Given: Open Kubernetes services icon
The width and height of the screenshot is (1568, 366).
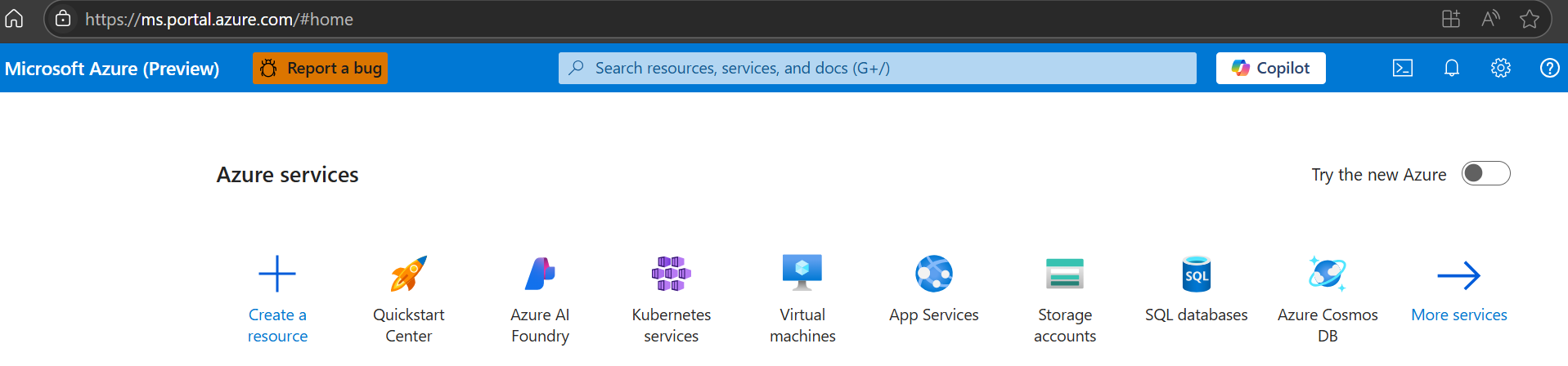Looking at the screenshot, I should click(672, 274).
